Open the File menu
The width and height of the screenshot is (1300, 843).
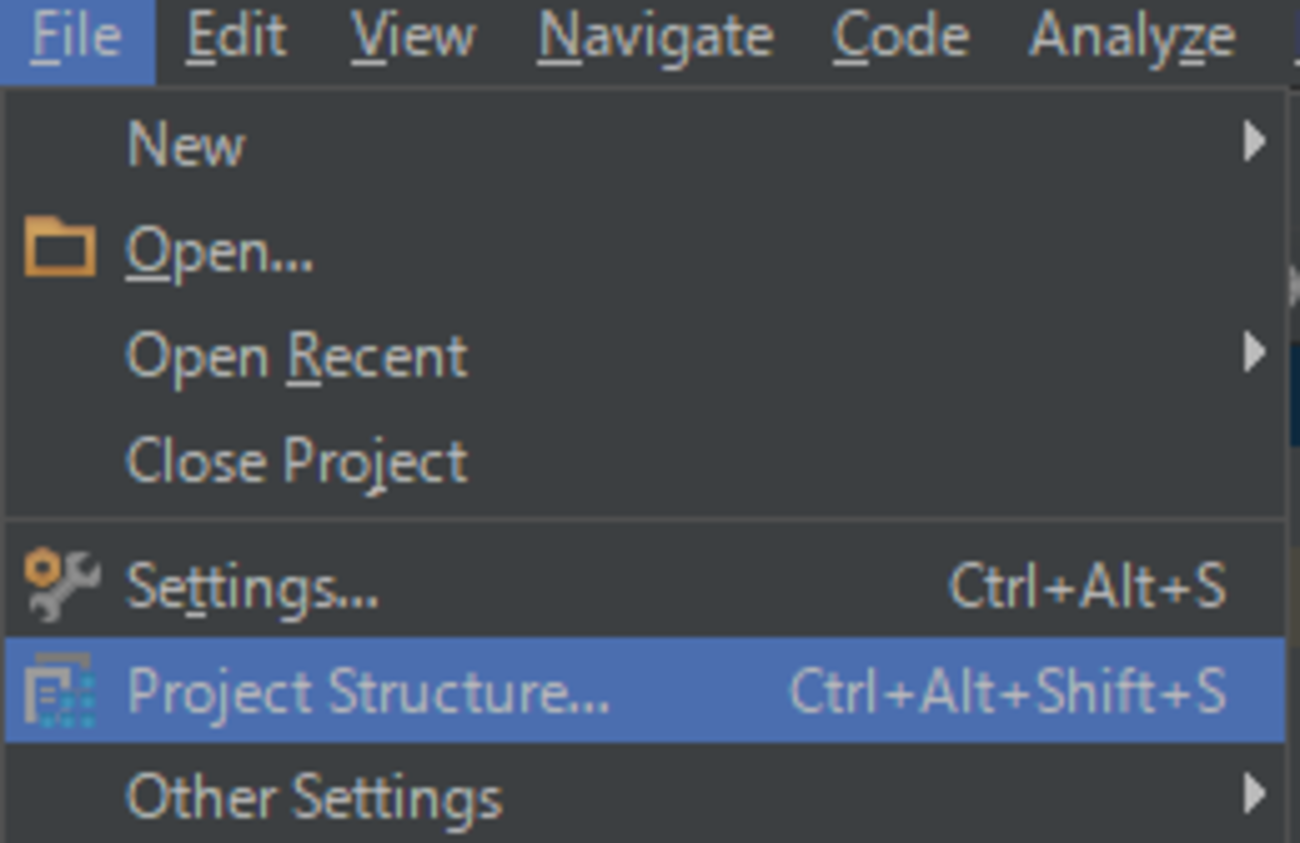(x=76, y=37)
